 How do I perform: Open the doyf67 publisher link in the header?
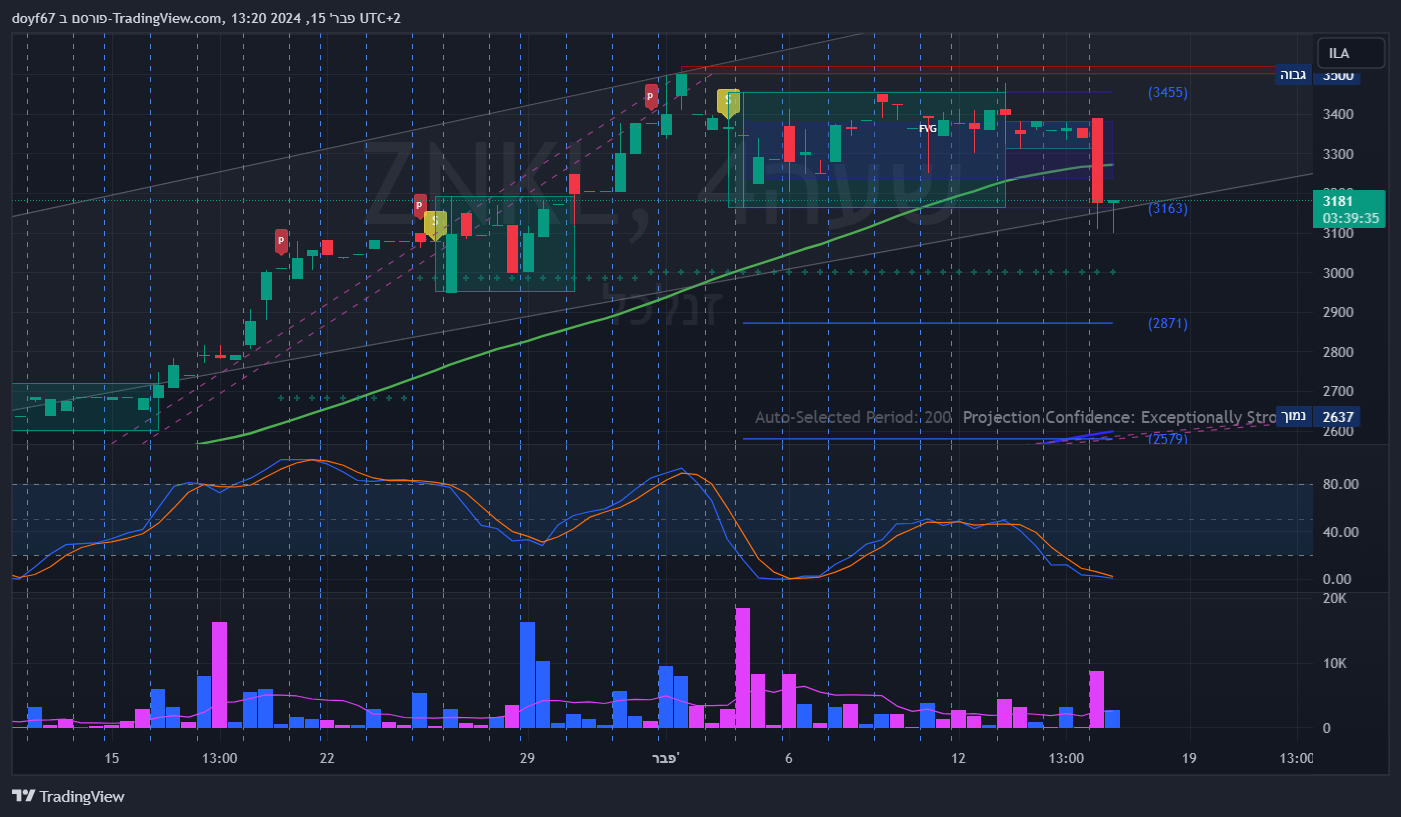coord(33,18)
